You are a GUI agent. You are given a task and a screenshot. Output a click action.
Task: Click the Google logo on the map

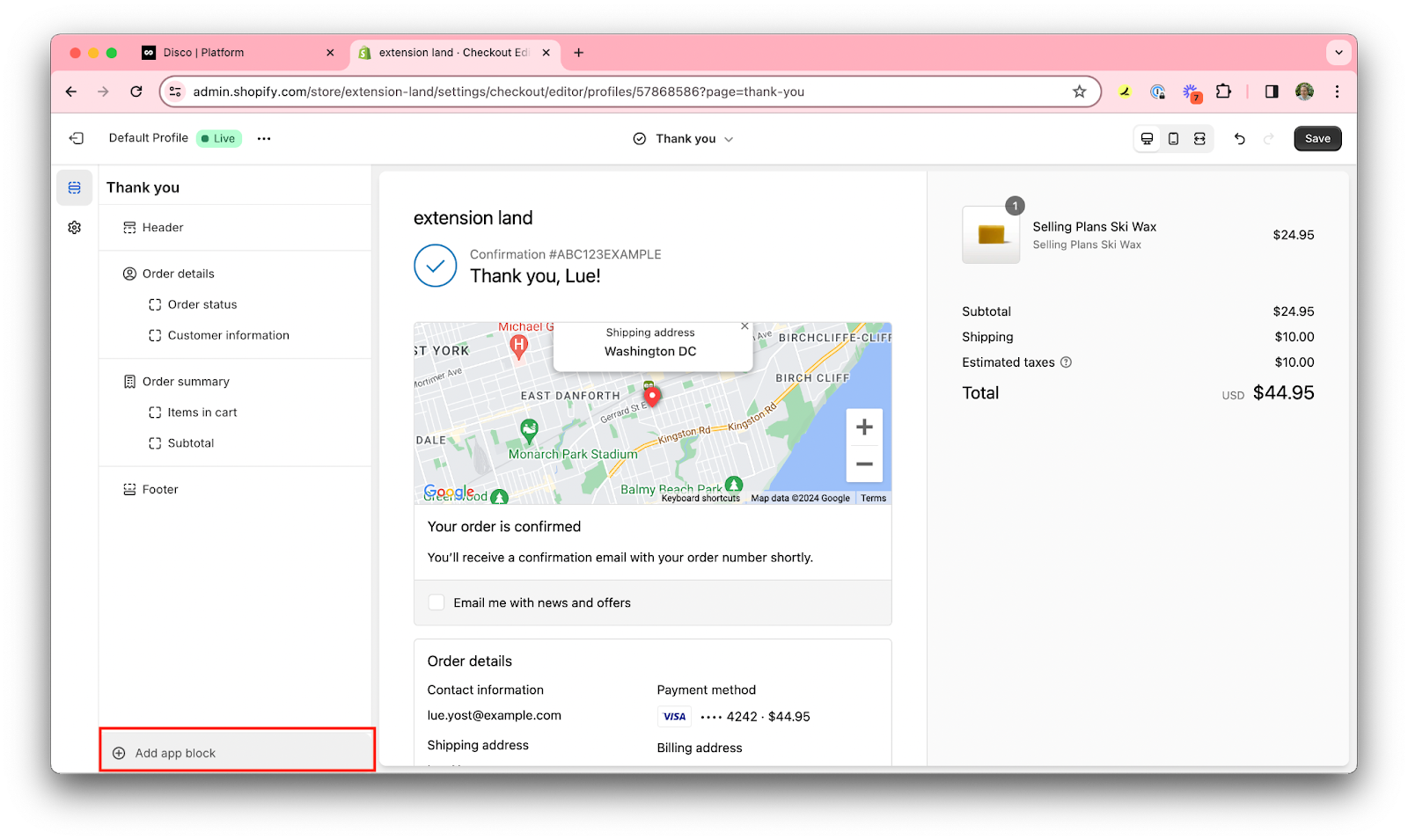click(449, 492)
